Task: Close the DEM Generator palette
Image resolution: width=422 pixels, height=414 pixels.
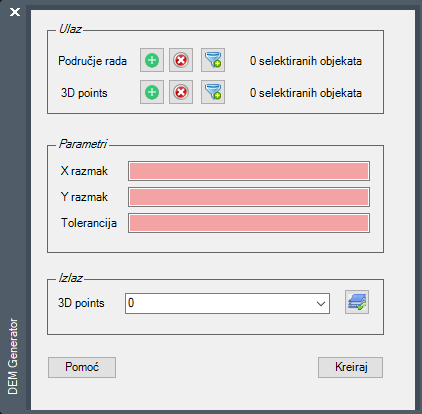Action: (x=15, y=12)
